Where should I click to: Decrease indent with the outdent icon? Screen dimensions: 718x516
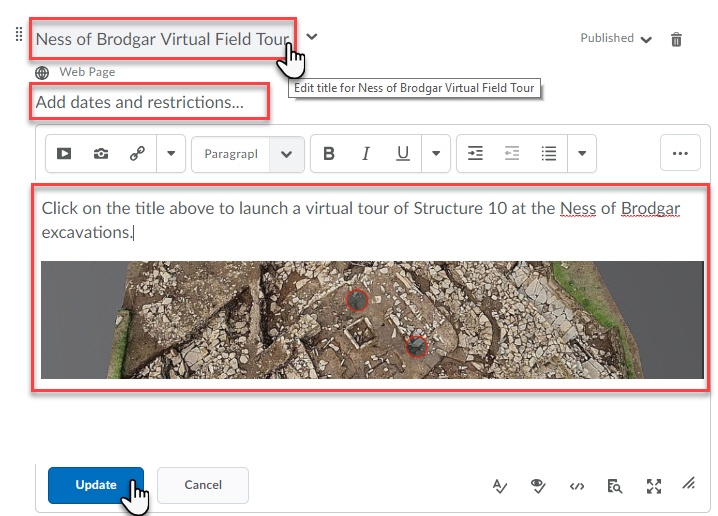pyautogui.click(x=512, y=153)
